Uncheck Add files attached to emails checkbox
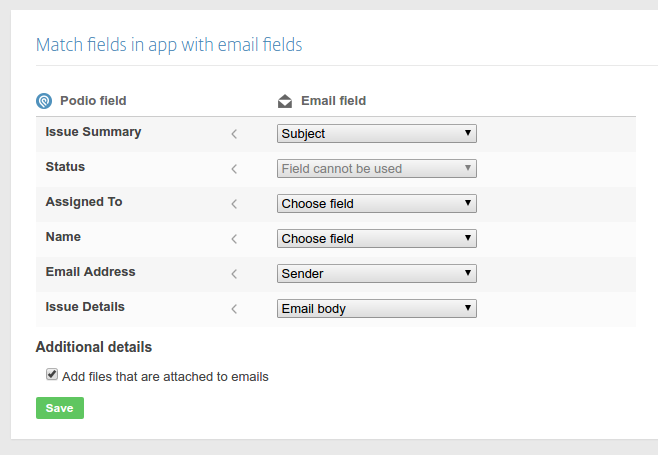Image resolution: width=658 pixels, height=455 pixels. (52, 374)
